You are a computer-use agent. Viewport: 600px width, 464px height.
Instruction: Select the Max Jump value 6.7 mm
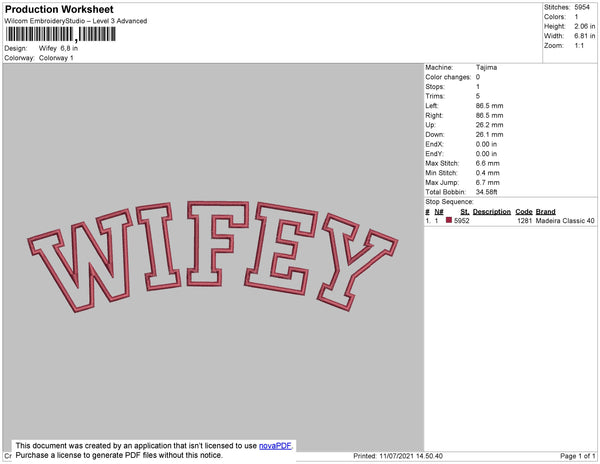point(488,182)
